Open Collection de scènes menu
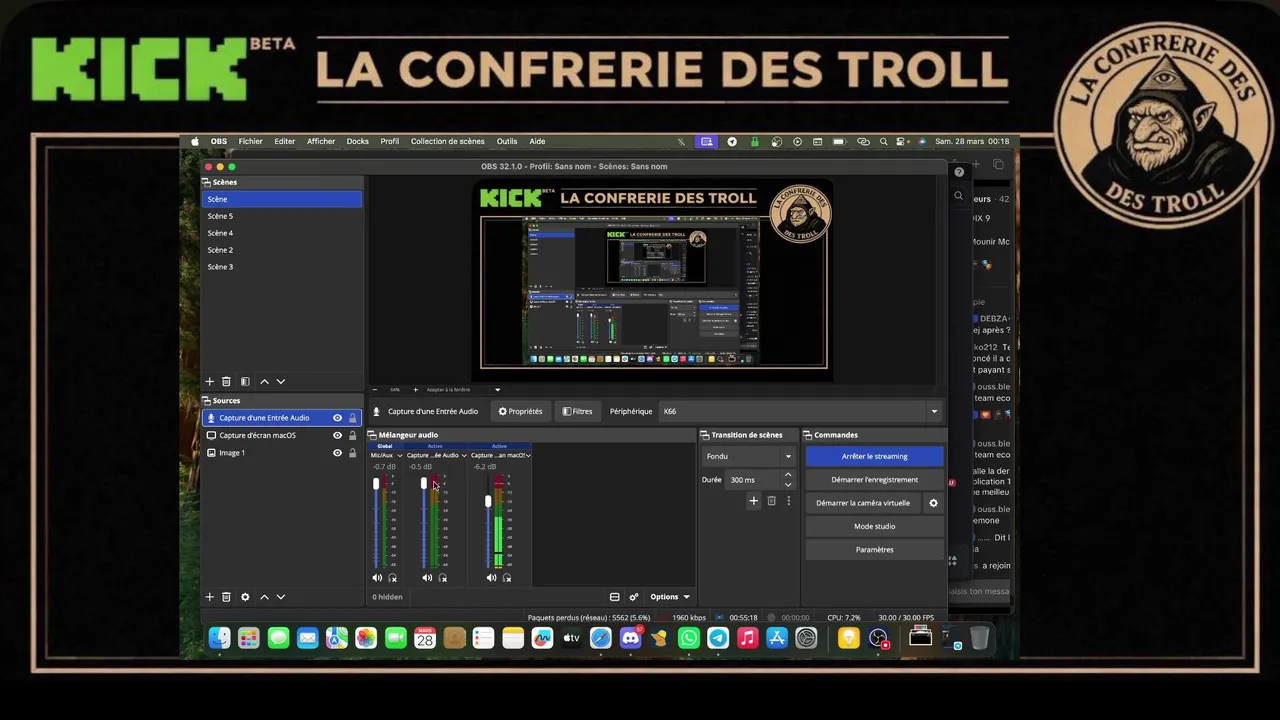Viewport: 1280px width, 720px height. pos(447,142)
